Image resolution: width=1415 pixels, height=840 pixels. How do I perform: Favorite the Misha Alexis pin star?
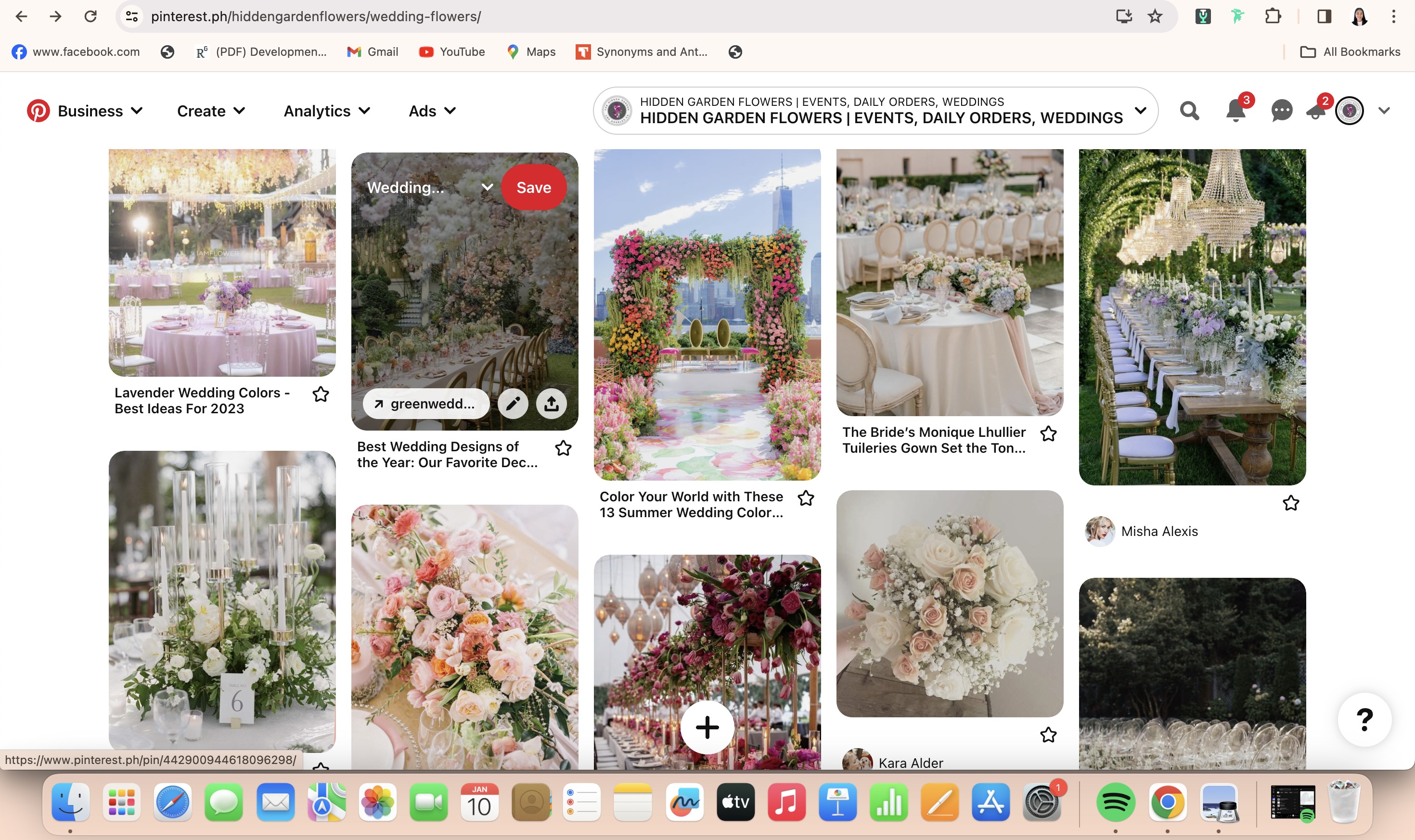click(1290, 503)
